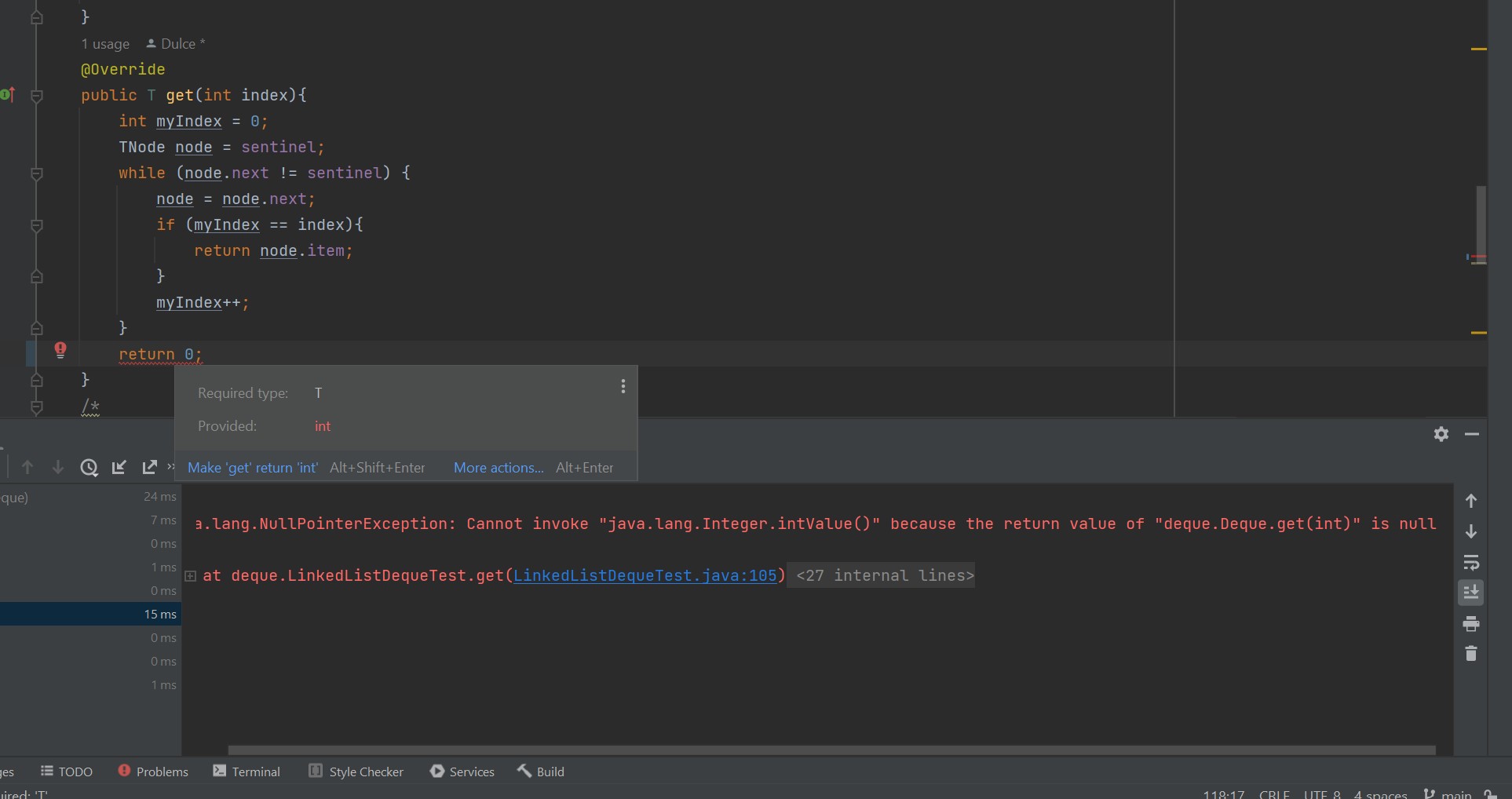Screen dimensions: 1512x799
Task: Collapse the block comment fold marker at '/*'
Action: pyautogui.click(x=36, y=407)
